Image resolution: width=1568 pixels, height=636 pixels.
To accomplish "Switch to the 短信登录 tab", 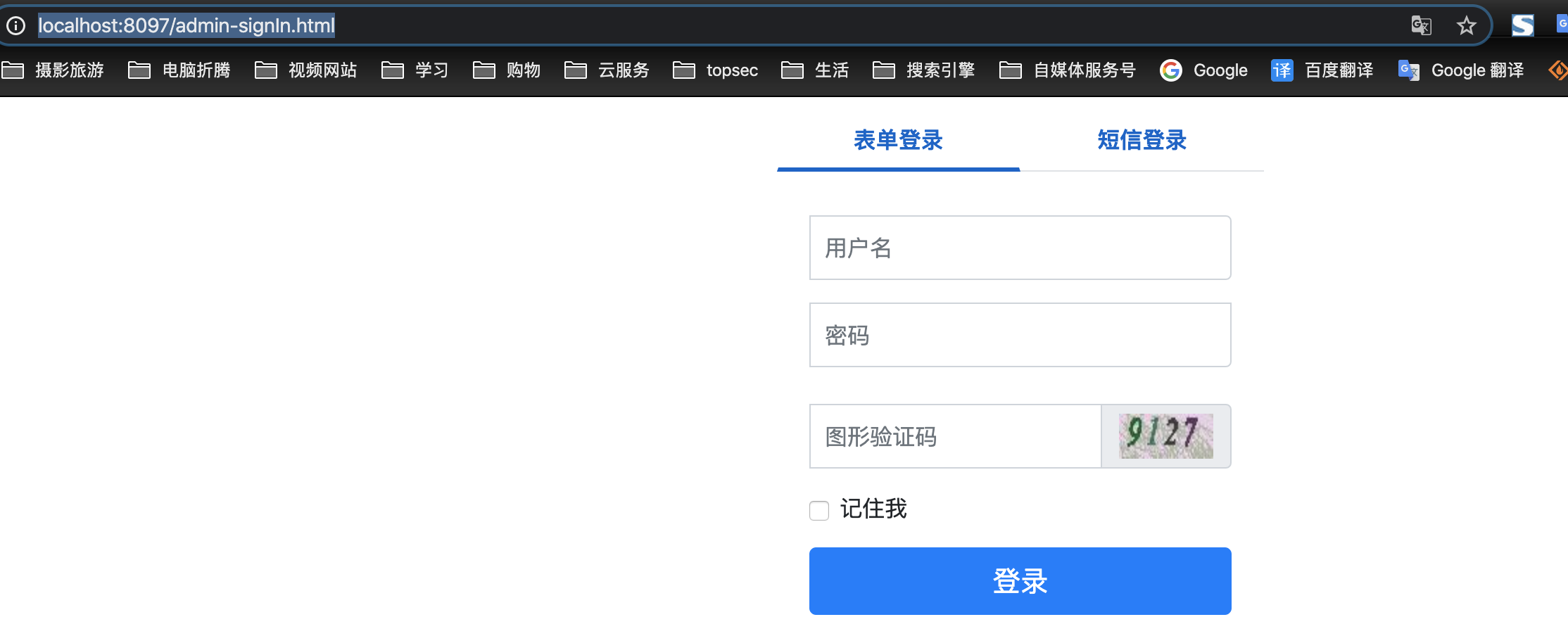I will tap(1139, 141).
